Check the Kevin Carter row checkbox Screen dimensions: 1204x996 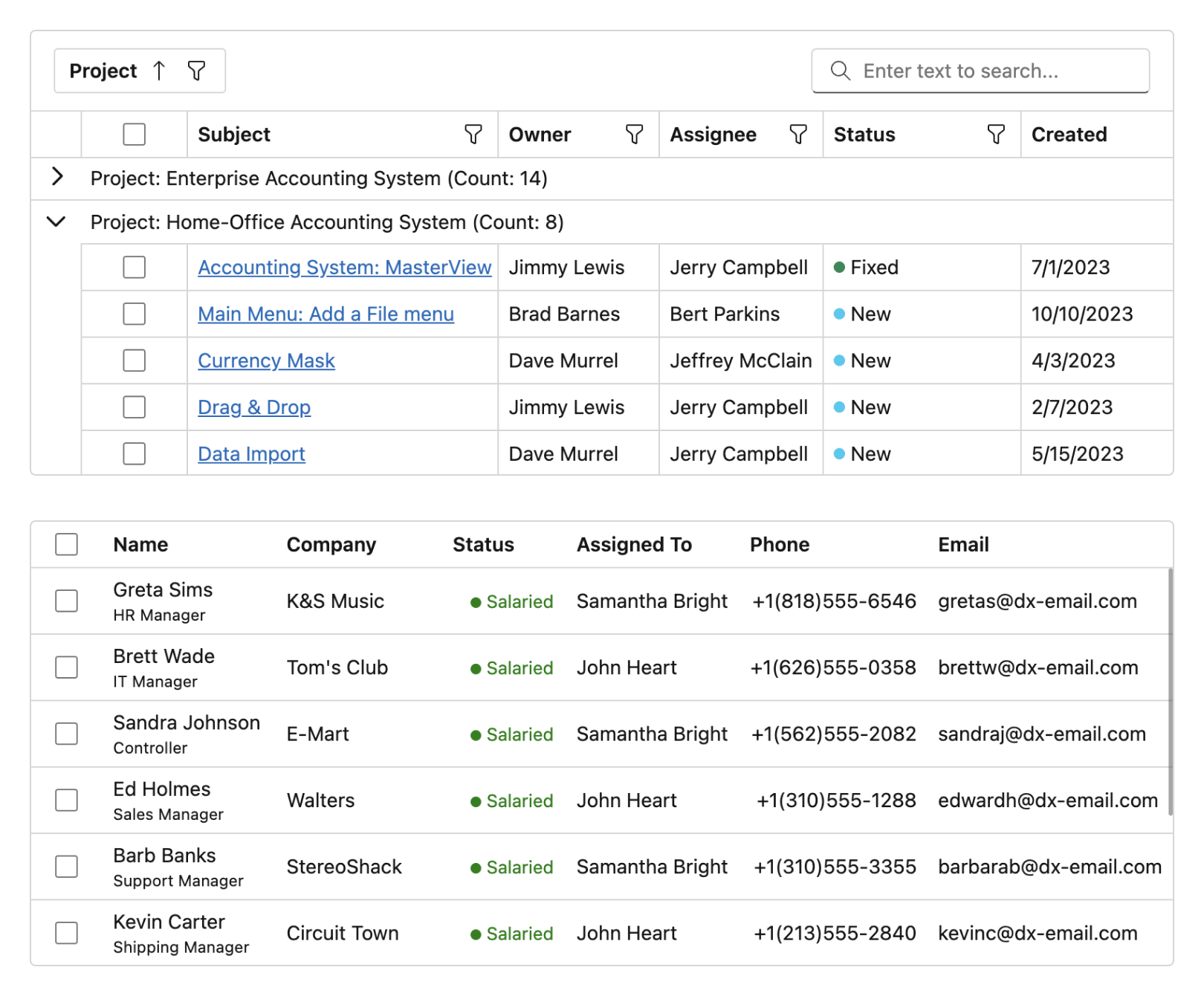pyautogui.click(x=66, y=933)
